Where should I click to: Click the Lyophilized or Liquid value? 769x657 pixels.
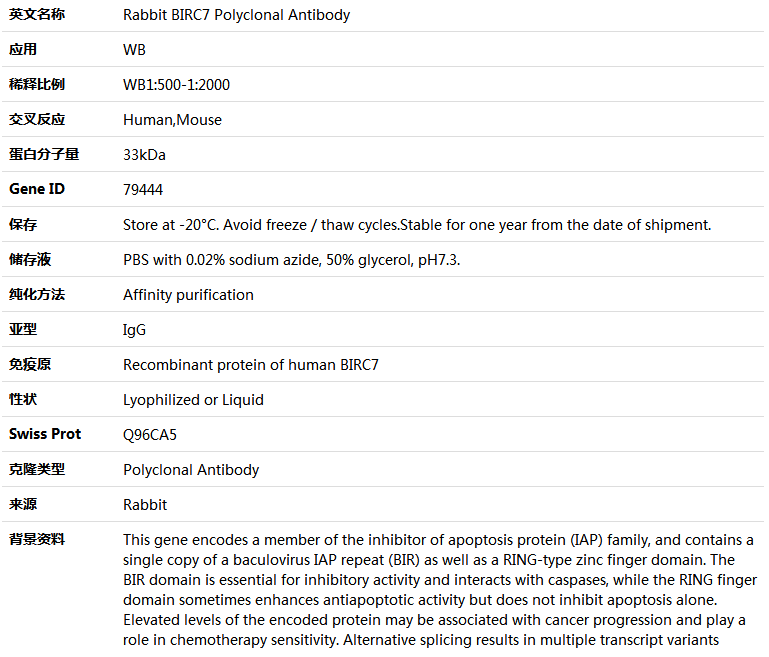193,400
